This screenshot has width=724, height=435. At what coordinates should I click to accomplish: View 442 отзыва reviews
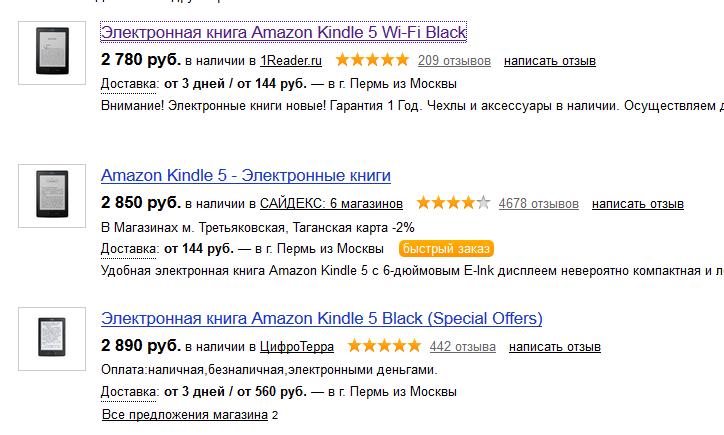tap(463, 347)
